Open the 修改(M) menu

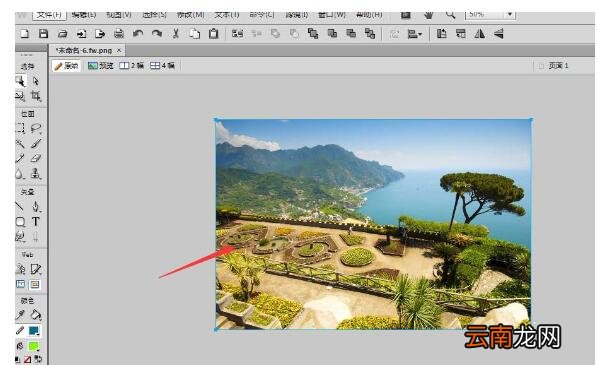(190, 14)
